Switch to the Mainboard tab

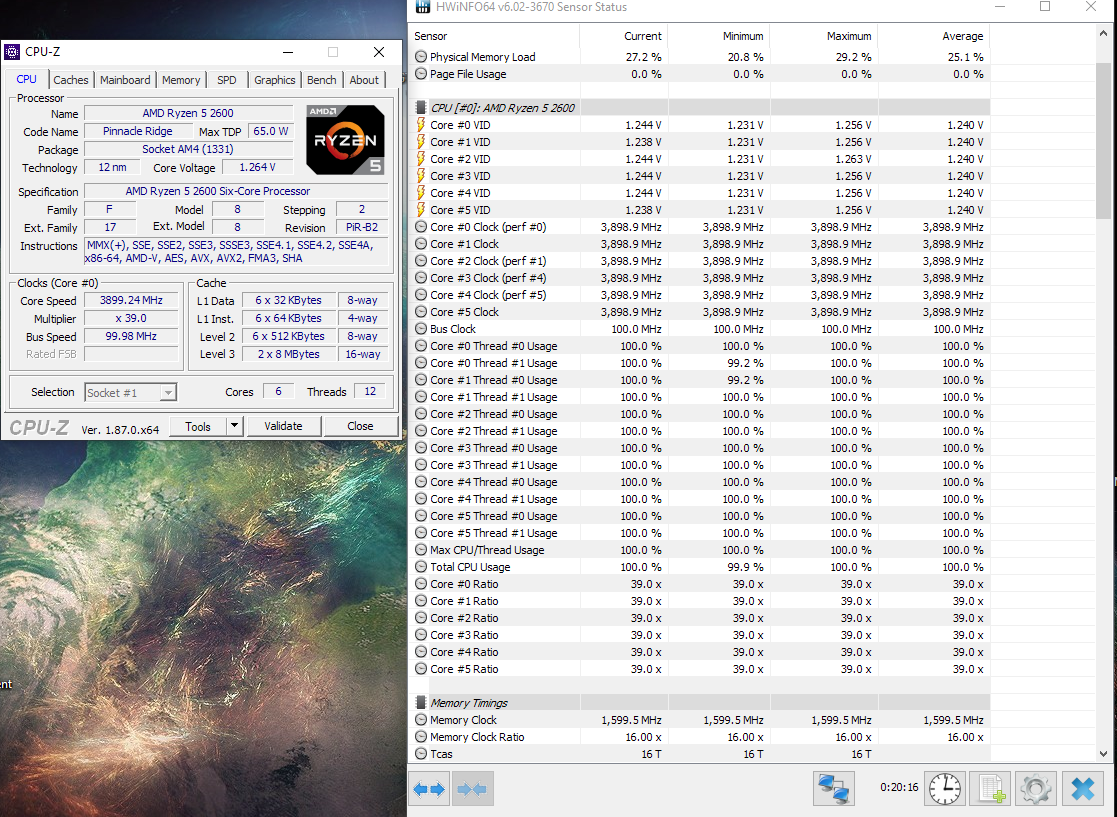125,80
